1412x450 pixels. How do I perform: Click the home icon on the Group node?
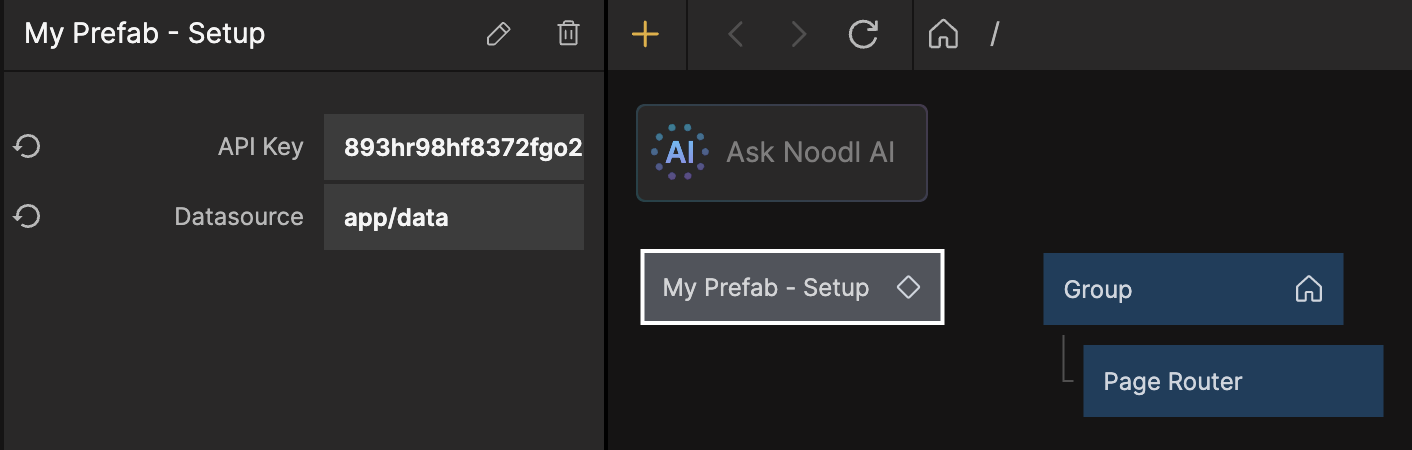[x=1308, y=289]
